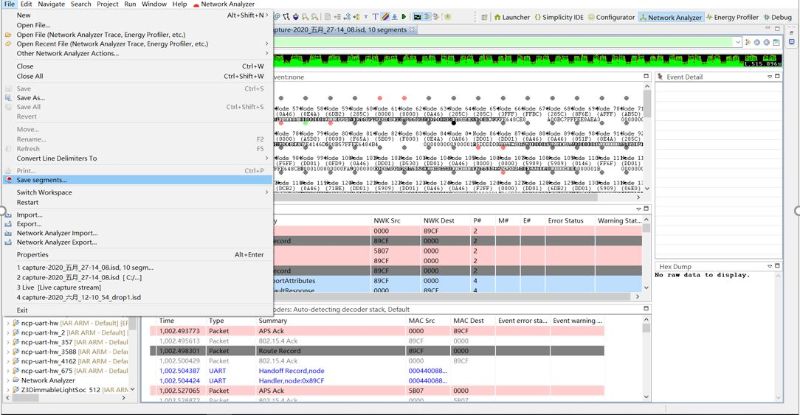The height and width of the screenshot is (415, 800).
Task: Click the first filter bar action icon
Action: pos(748,42)
